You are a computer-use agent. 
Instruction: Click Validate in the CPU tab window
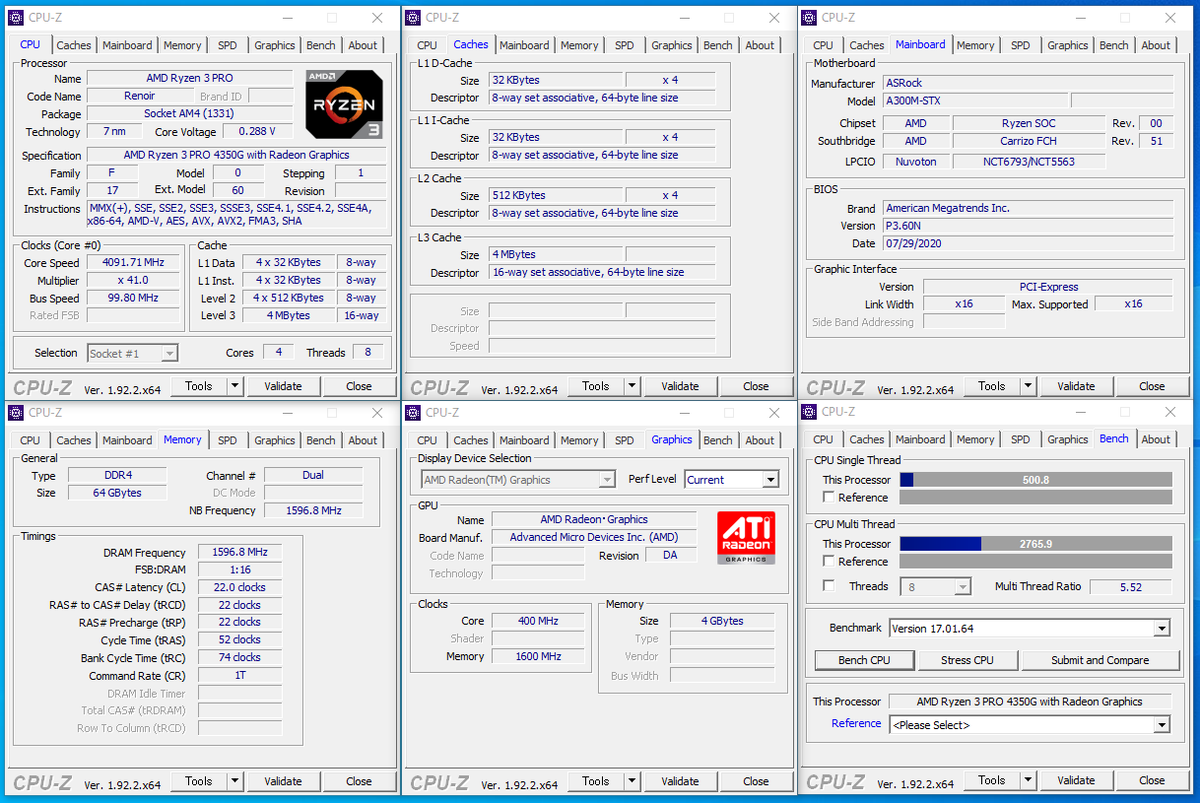click(x=283, y=386)
